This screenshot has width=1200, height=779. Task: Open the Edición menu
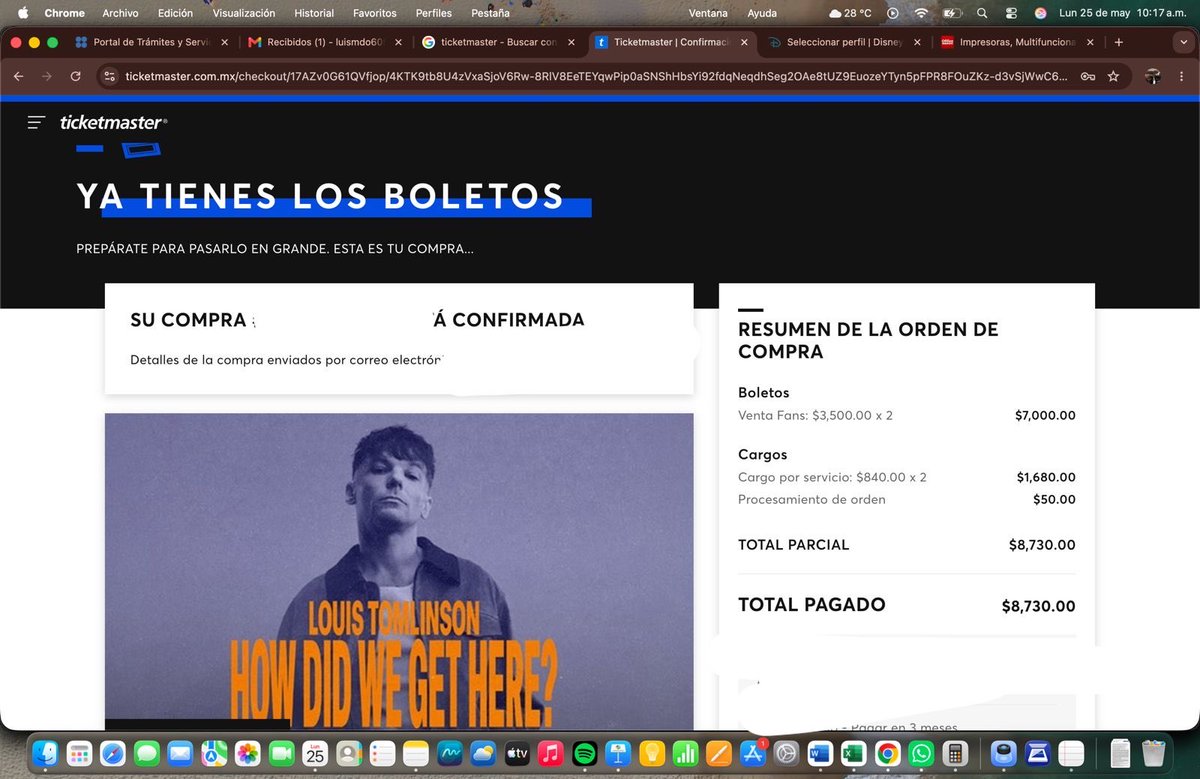click(175, 13)
